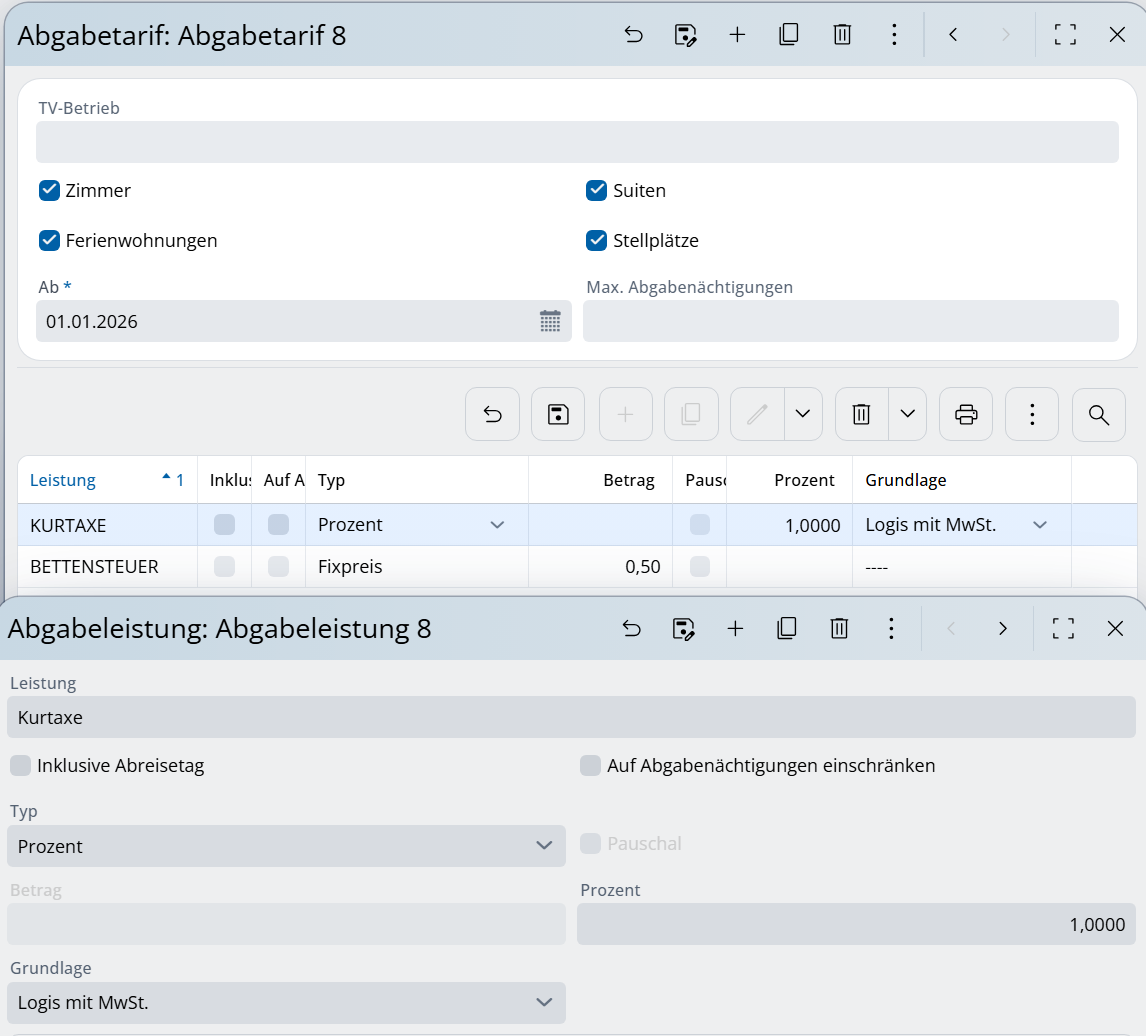This screenshot has width=1146, height=1036.
Task: Open the delete options dropdown arrow in grid toolbar
Action: point(907,414)
